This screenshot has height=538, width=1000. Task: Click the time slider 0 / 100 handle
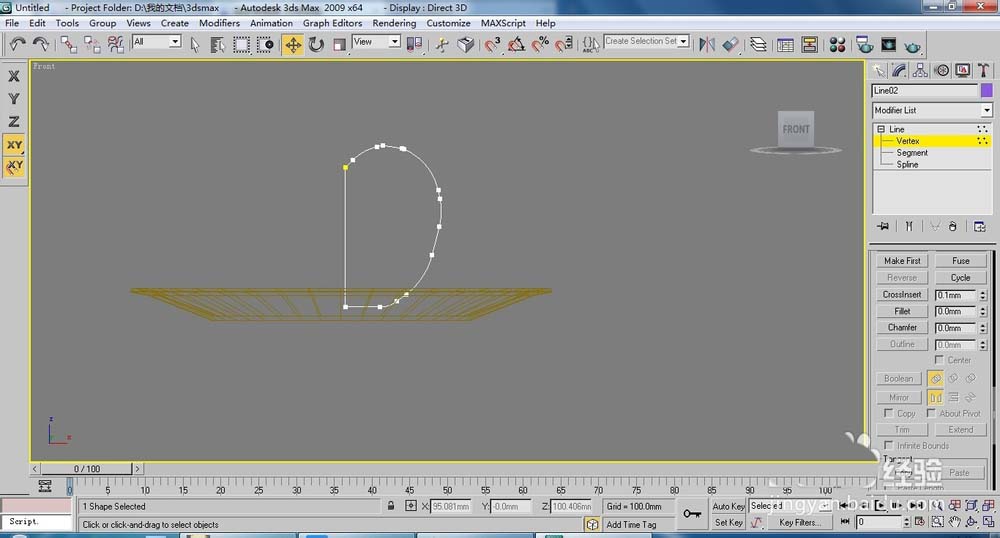click(87, 469)
